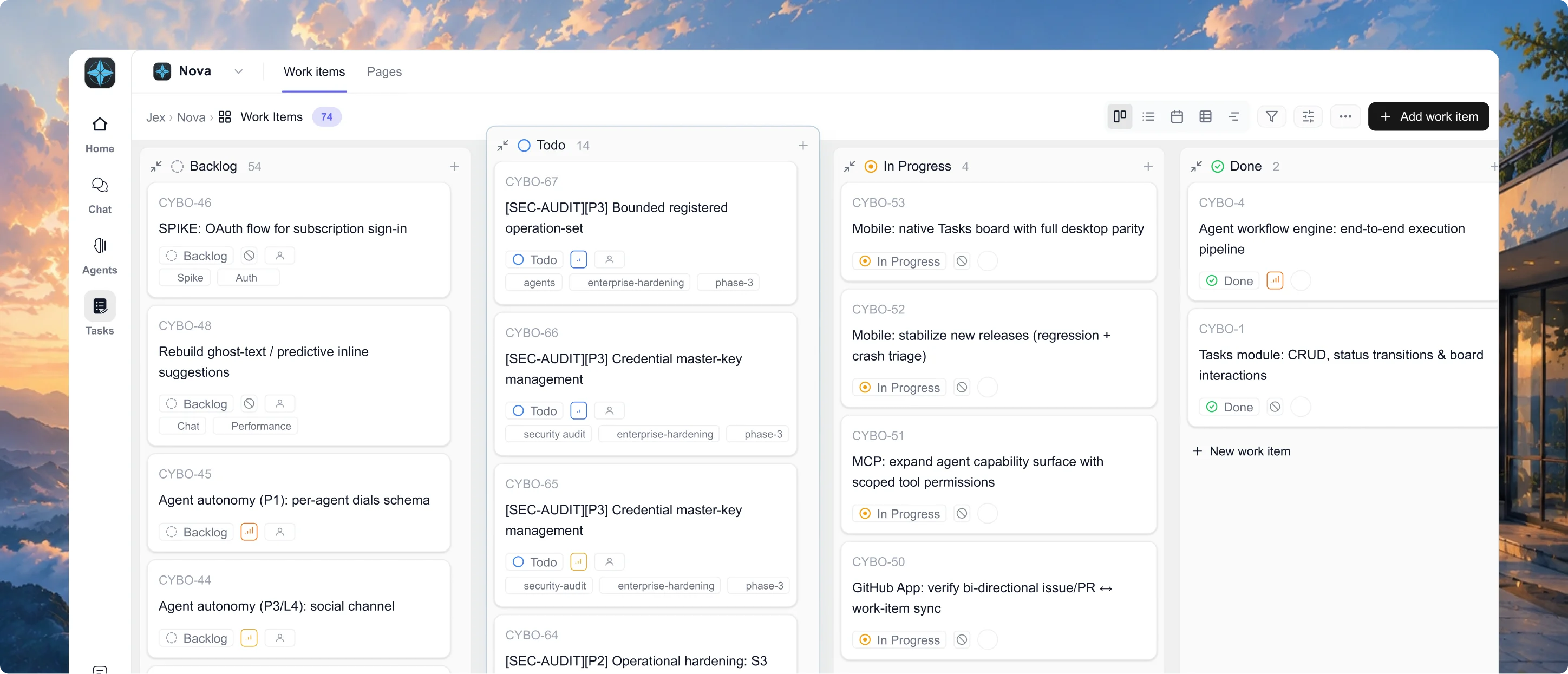This screenshot has width=1568, height=674.
Task: Click the security audit label on CYBO-66
Action: (x=549, y=434)
